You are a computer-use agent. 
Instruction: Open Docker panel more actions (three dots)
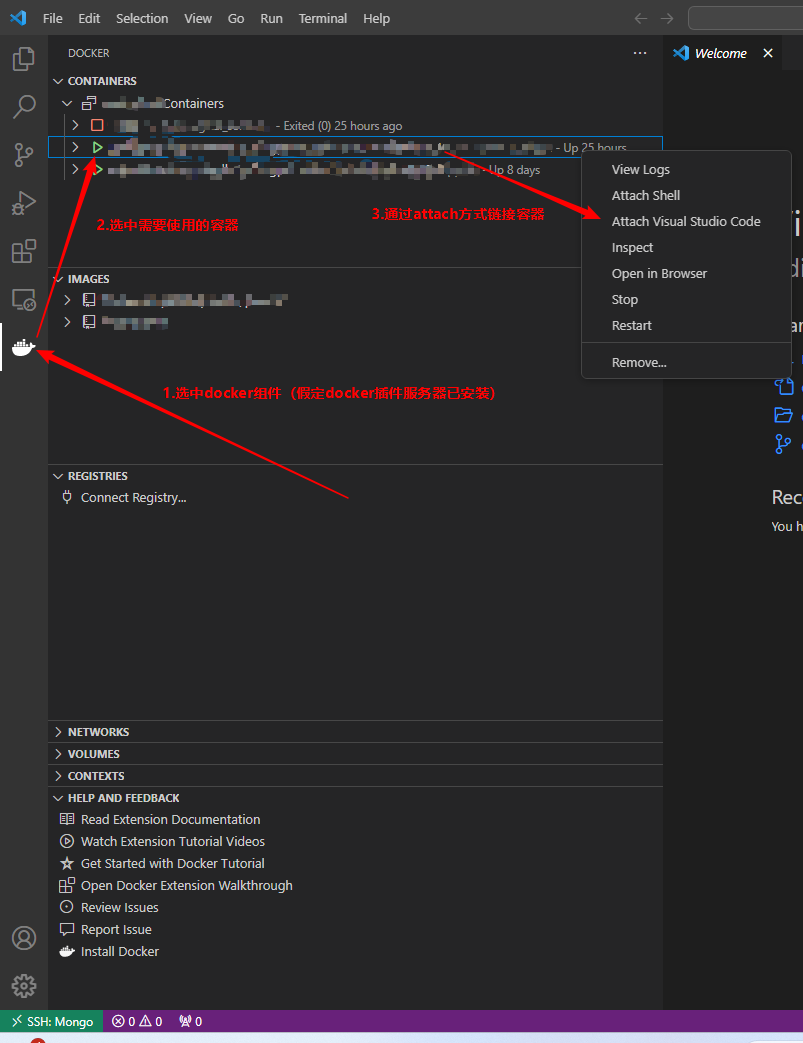coord(640,53)
